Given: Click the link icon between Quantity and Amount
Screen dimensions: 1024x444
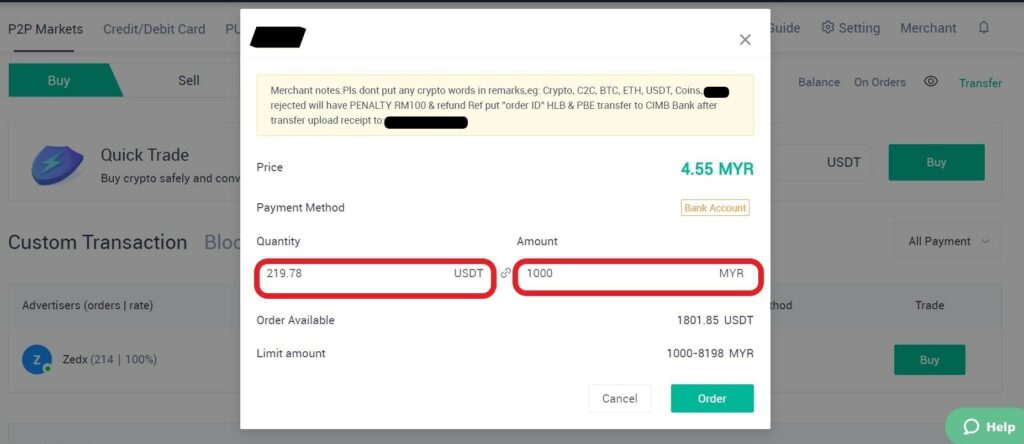Looking at the screenshot, I should tap(506, 273).
